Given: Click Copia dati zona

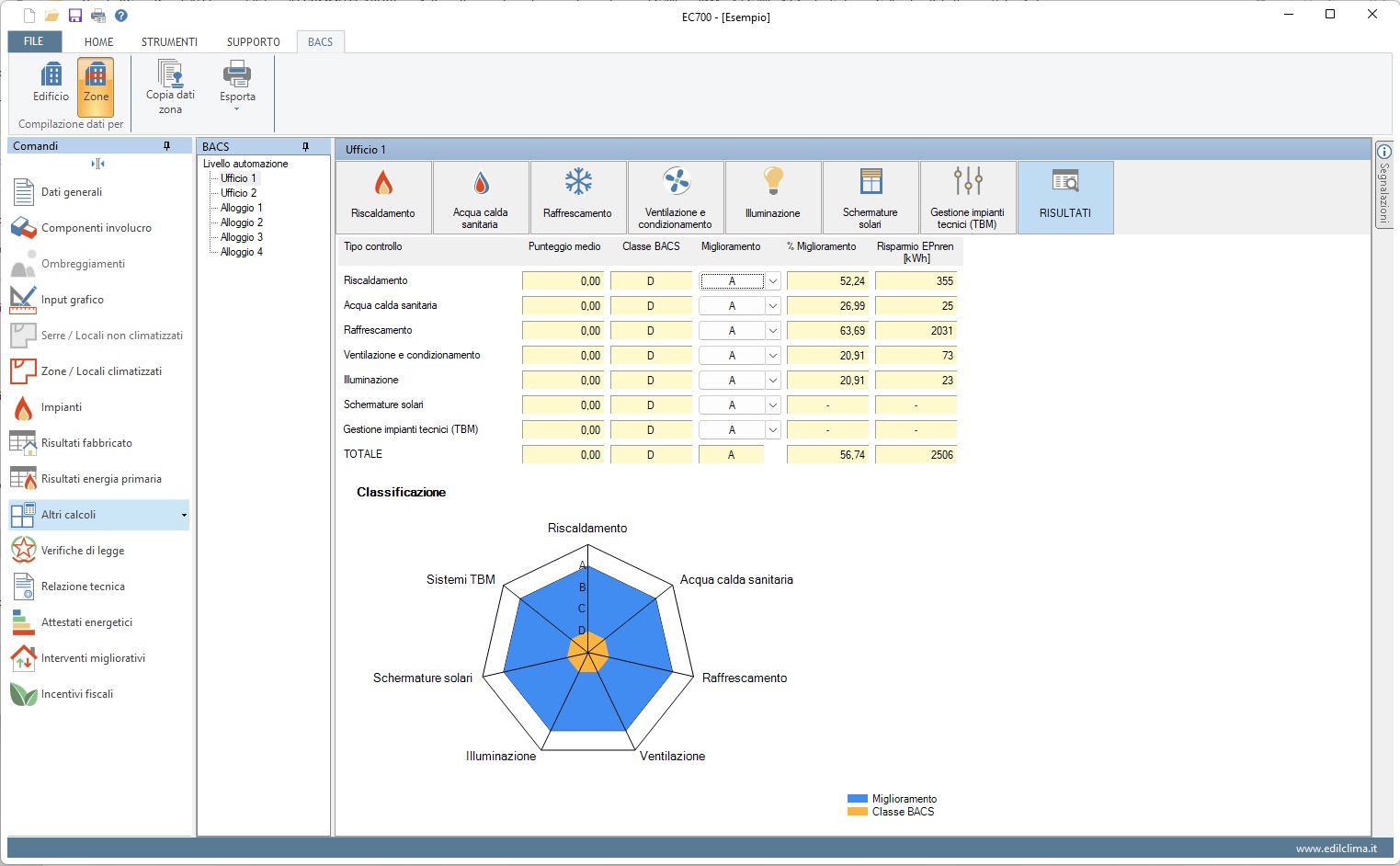Looking at the screenshot, I should pyautogui.click(x=170, y=86).
